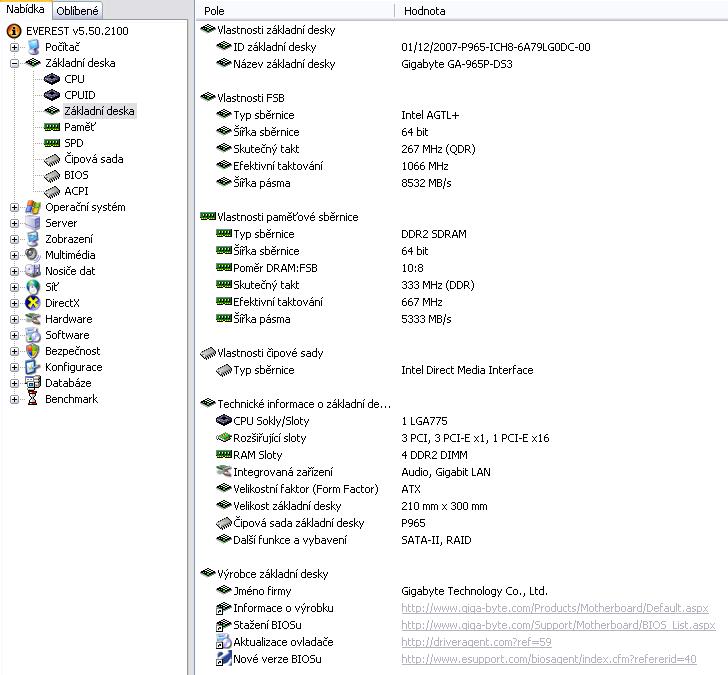Open the esupport.com biosagent link

549,659
